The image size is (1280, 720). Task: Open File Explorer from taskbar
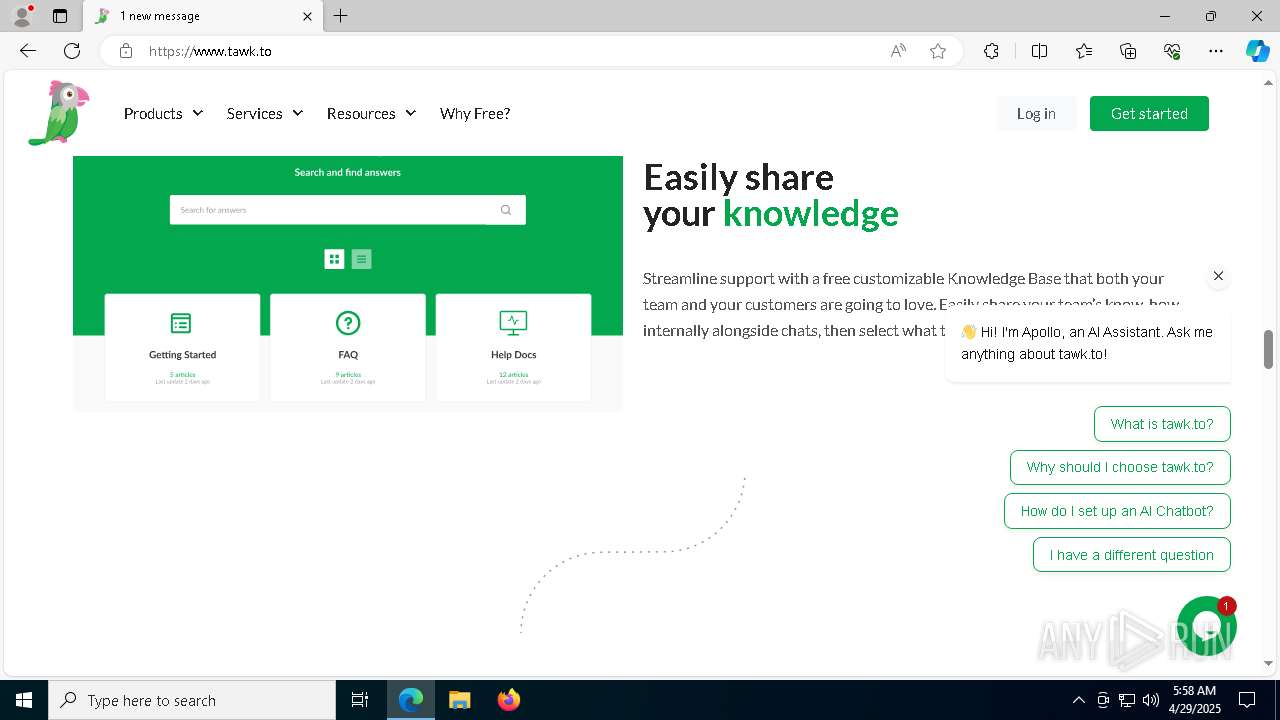[x=459, y=700]
